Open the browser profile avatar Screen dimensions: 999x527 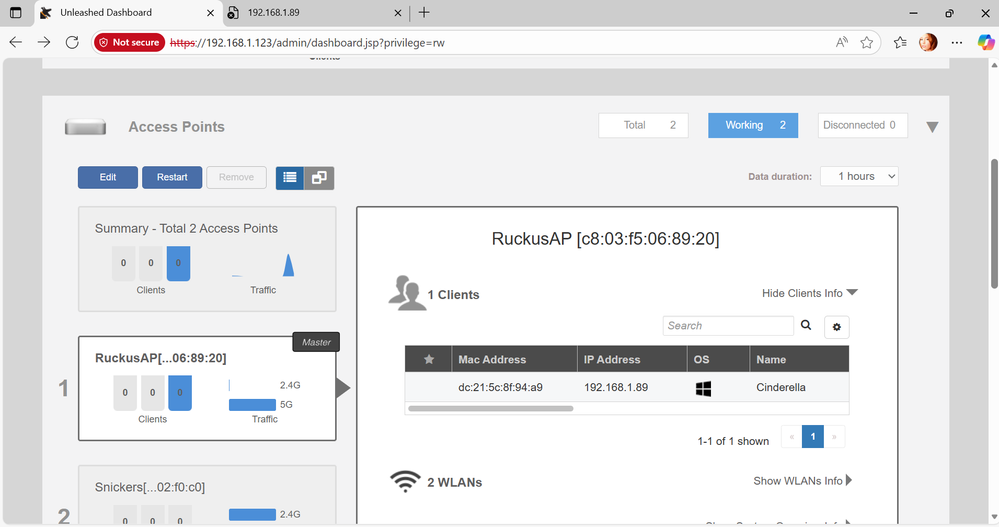click(928, 43)
